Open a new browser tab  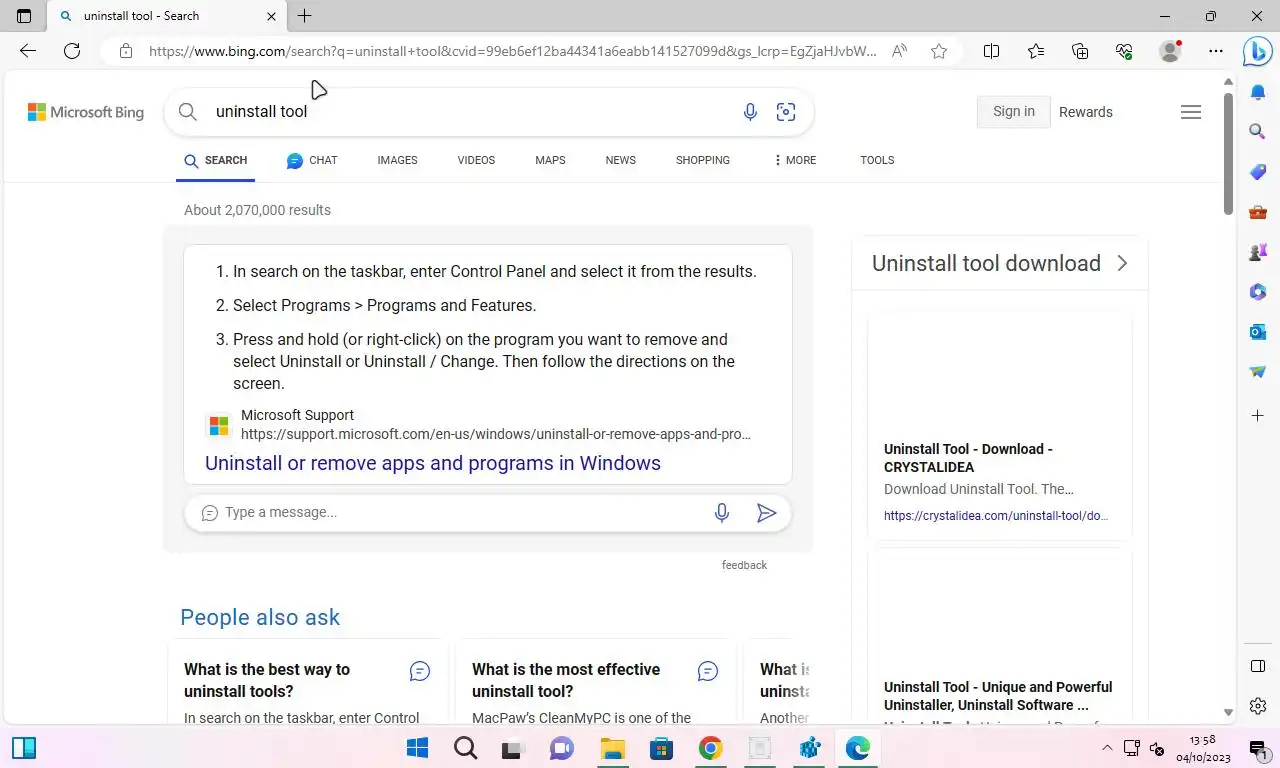click(x=304, y=16)
